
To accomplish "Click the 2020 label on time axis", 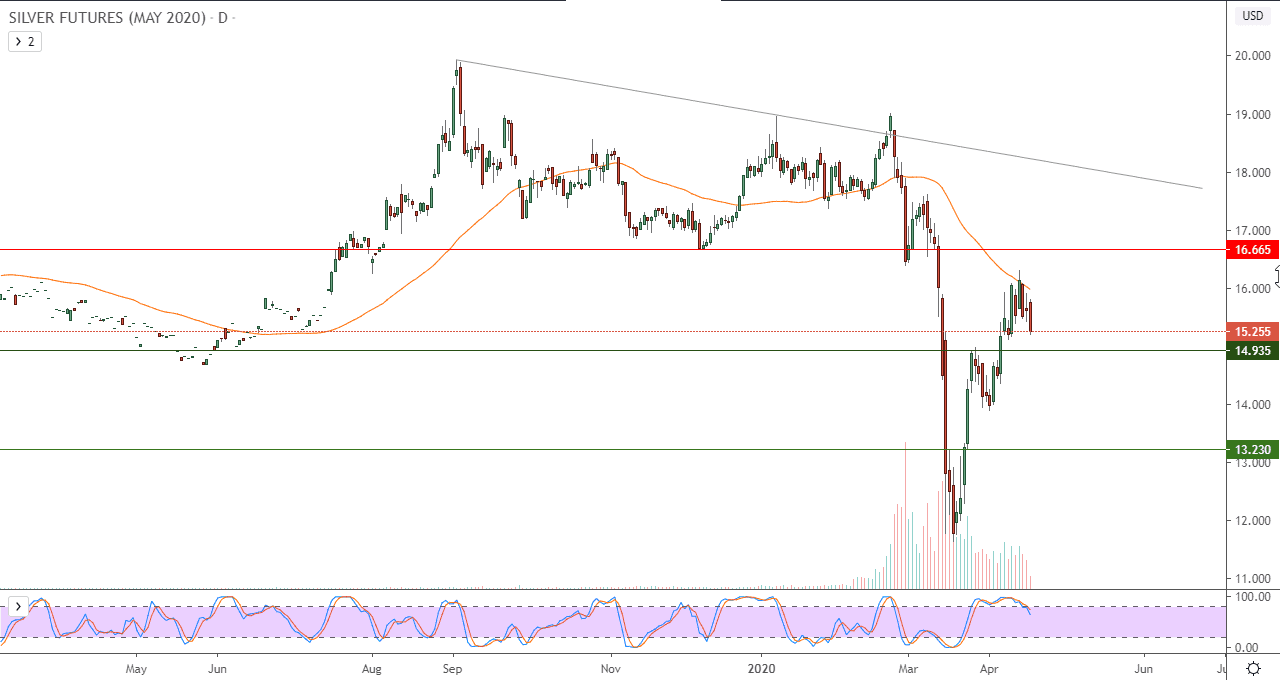I will (x=762, y=668).
